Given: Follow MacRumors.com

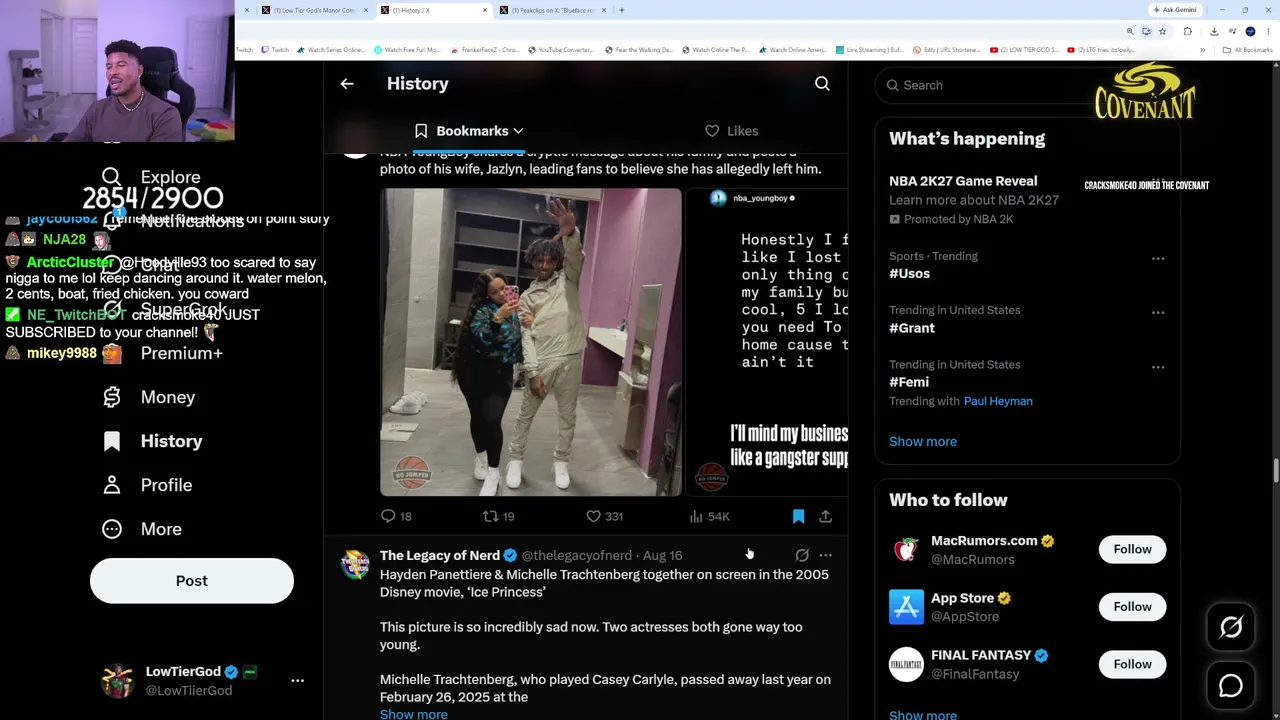Looking at the screenshot, I should (x=1132, y=549).
